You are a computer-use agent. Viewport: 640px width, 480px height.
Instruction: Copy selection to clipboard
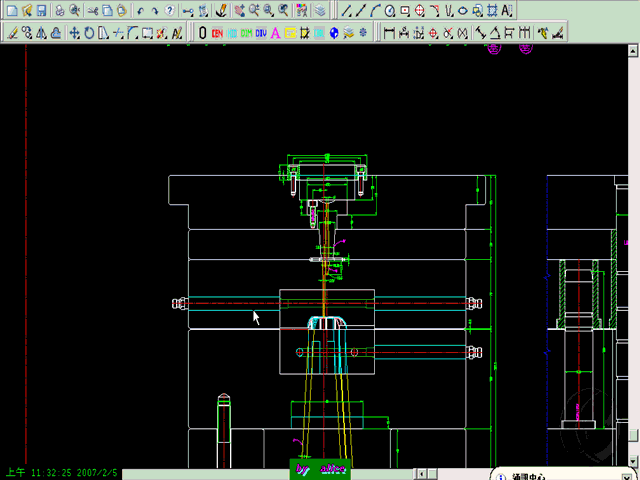click(x=108, y=11)
